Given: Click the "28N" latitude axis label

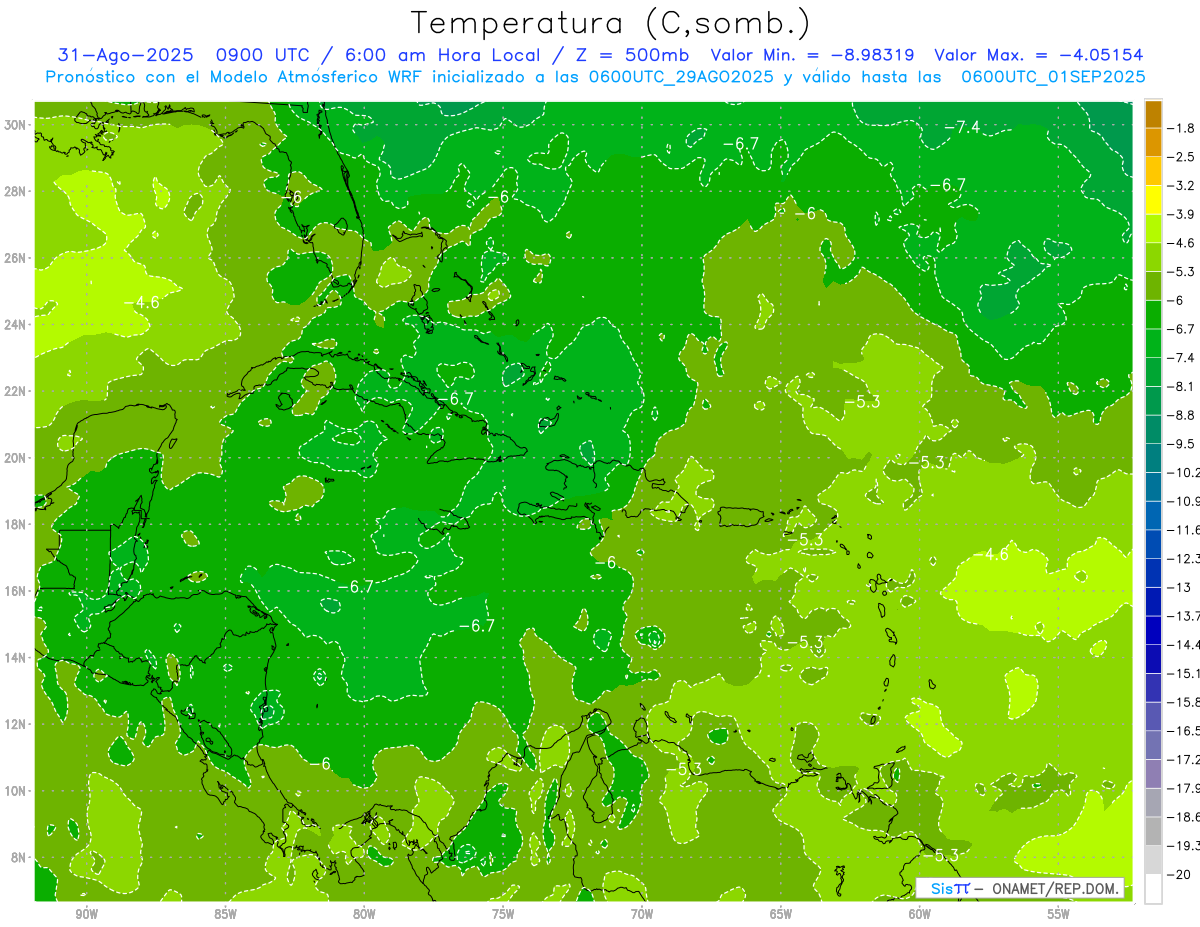Looking at the screenshot, I should [15, 191].
